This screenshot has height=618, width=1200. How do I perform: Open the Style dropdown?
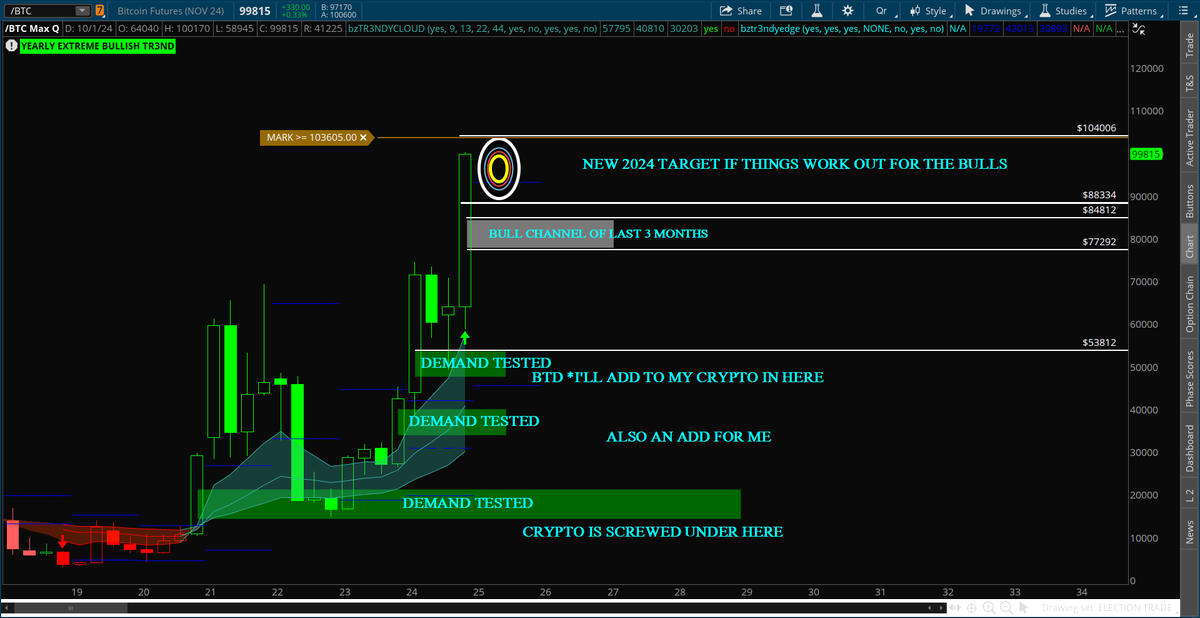(928, 11)
